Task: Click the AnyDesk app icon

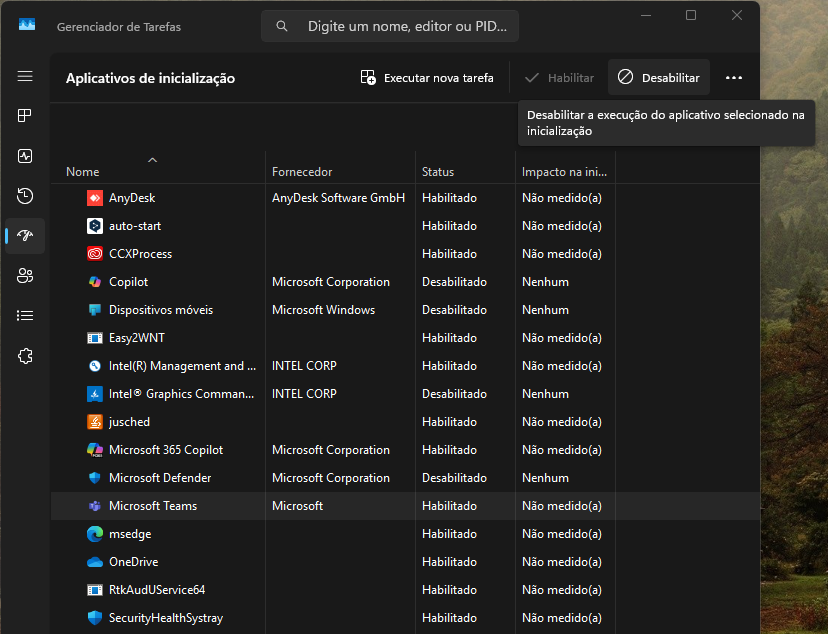Action: [95, 198]
